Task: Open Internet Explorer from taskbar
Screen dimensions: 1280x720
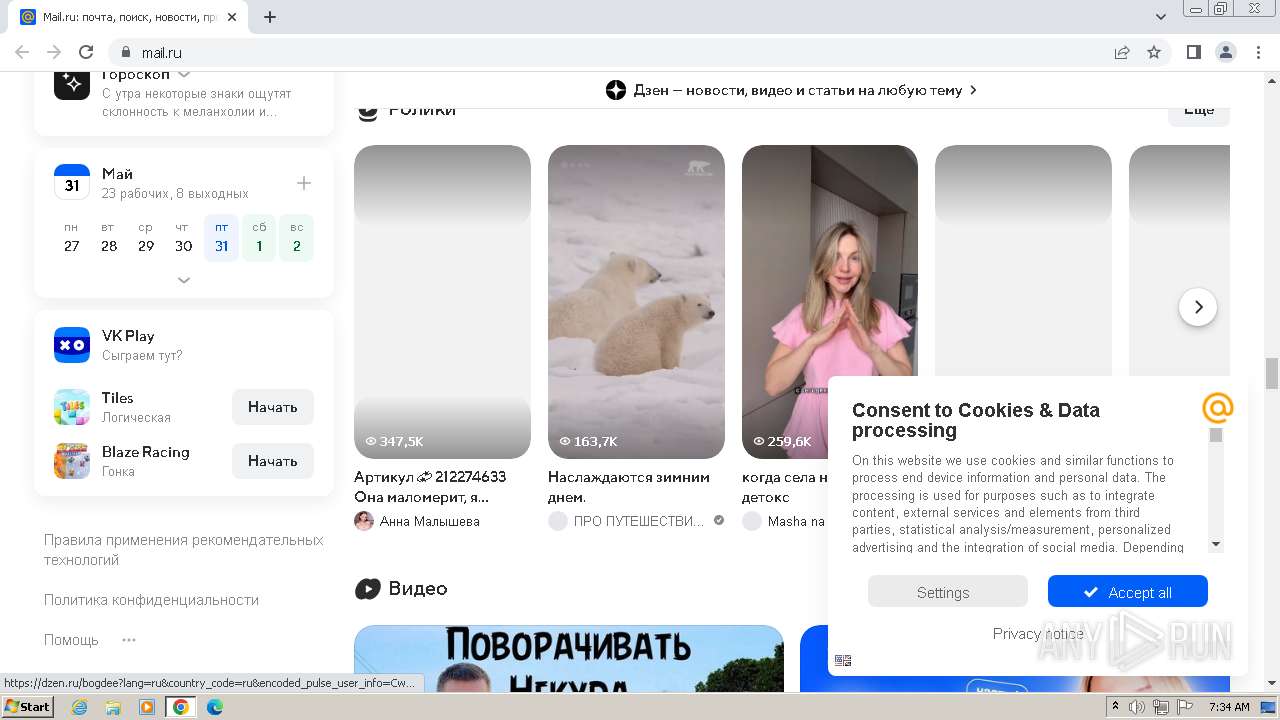Action: 80,707
